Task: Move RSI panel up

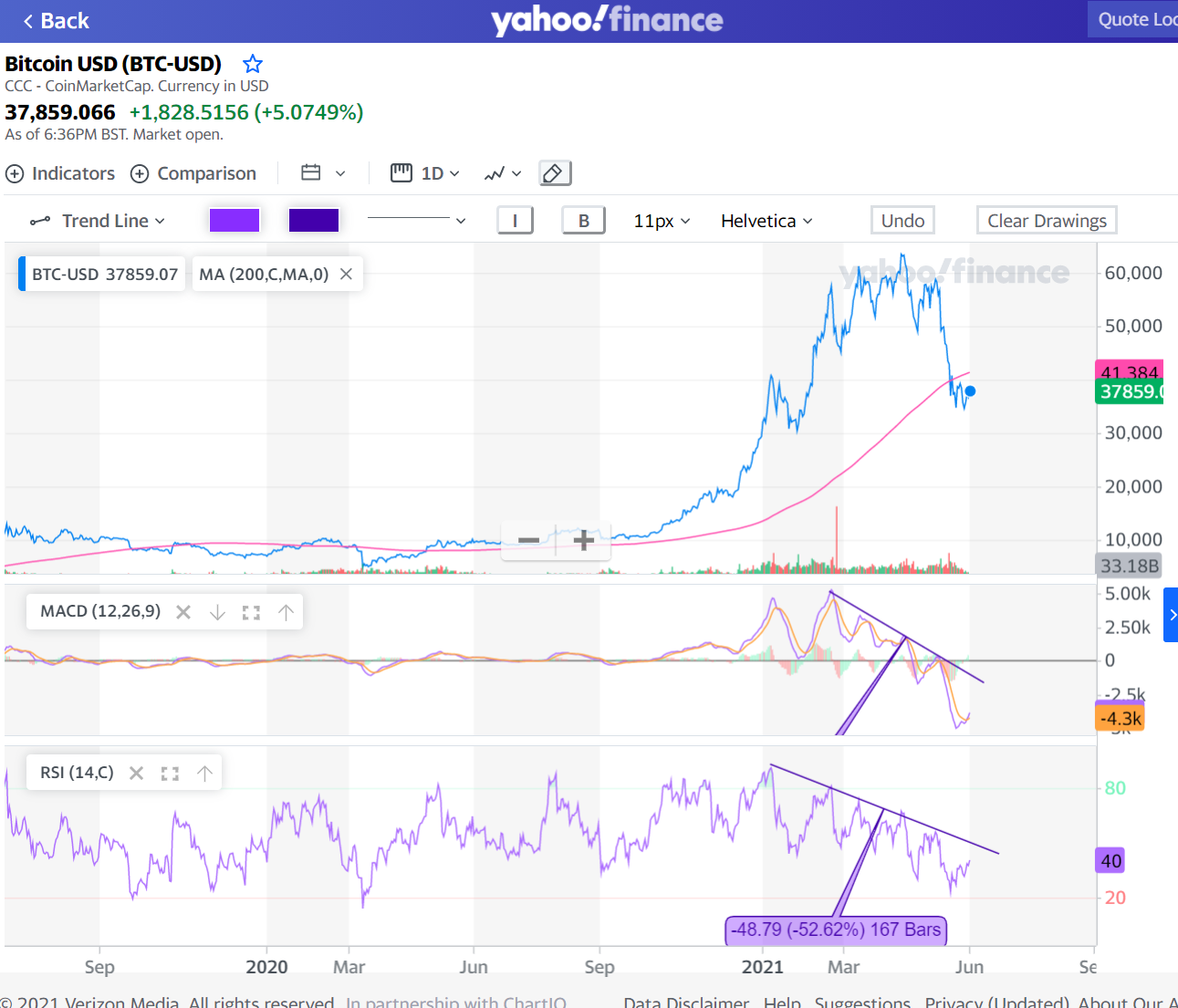Action: tap(204, 774)
